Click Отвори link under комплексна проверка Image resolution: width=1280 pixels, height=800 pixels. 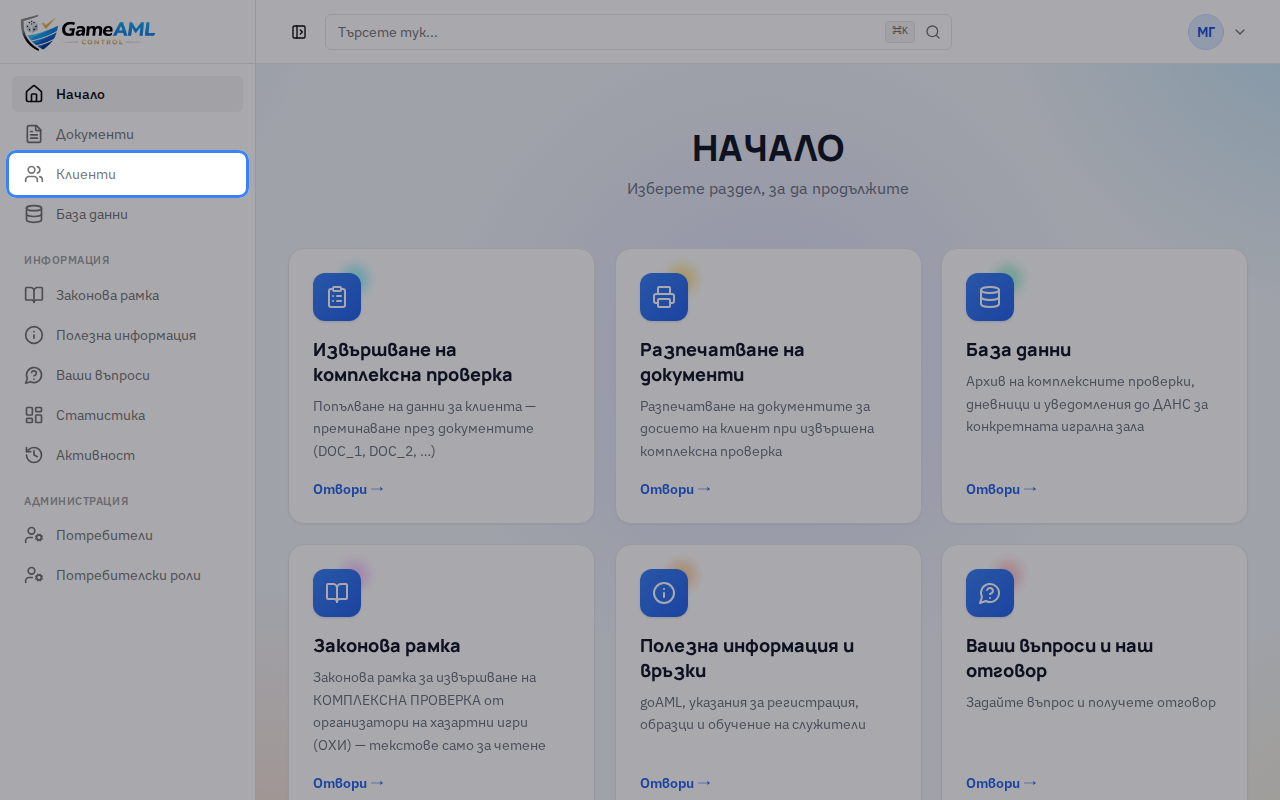348,489
